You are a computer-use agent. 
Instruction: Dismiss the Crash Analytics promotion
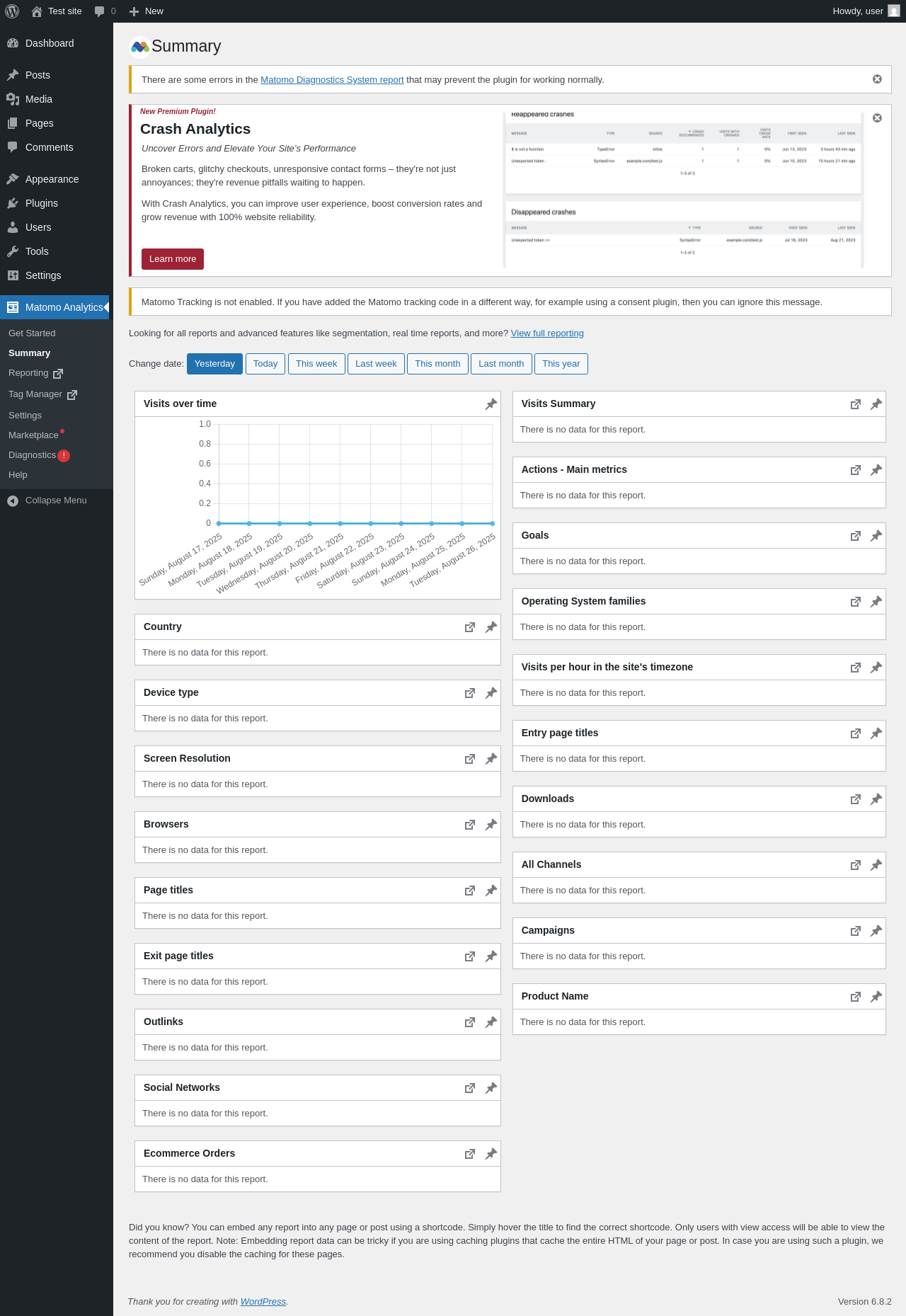coord(877,118)
